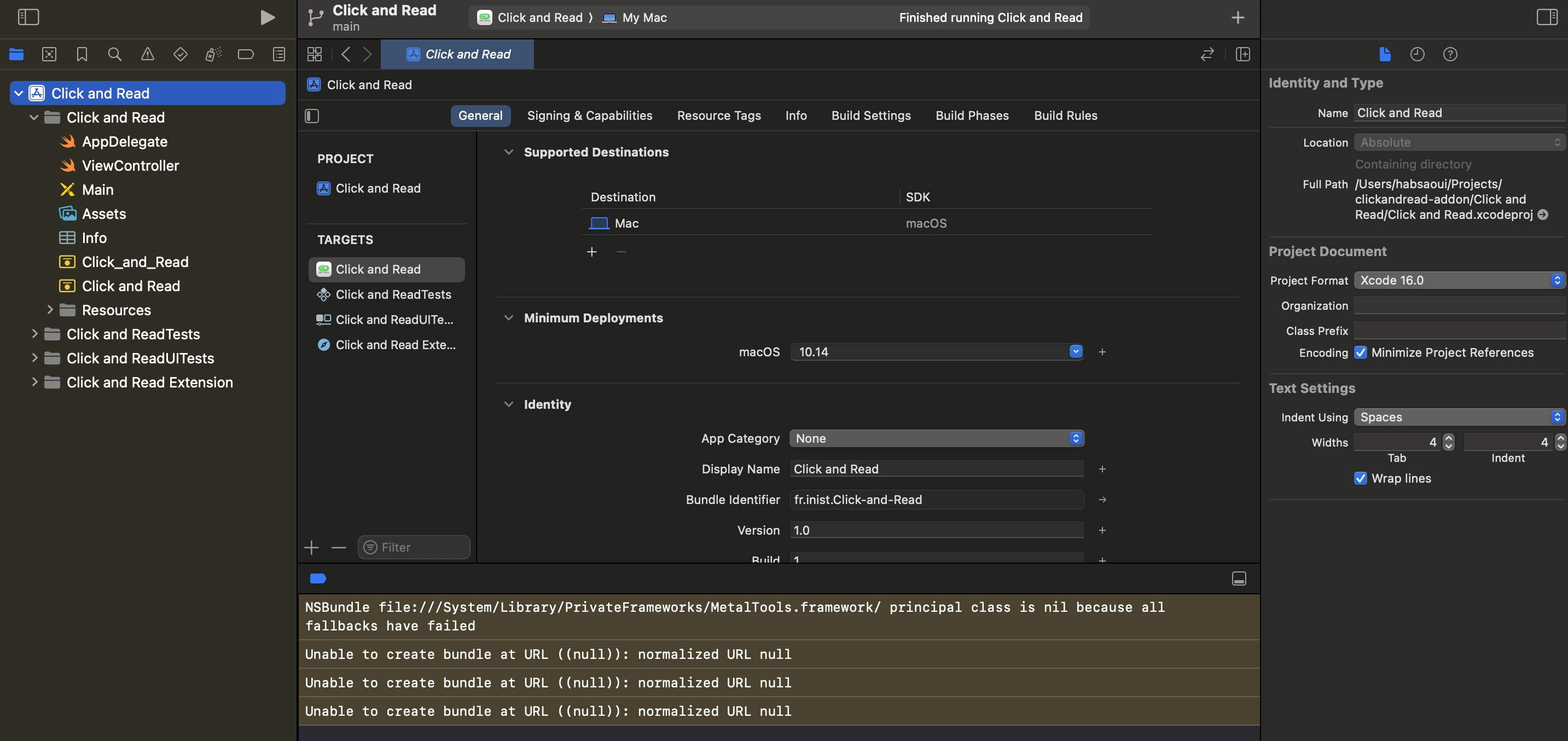Image resolution: width=1568 pixels, height=741 pixels.
Task: Expand the Resources folder
Action: coord(50,310)
